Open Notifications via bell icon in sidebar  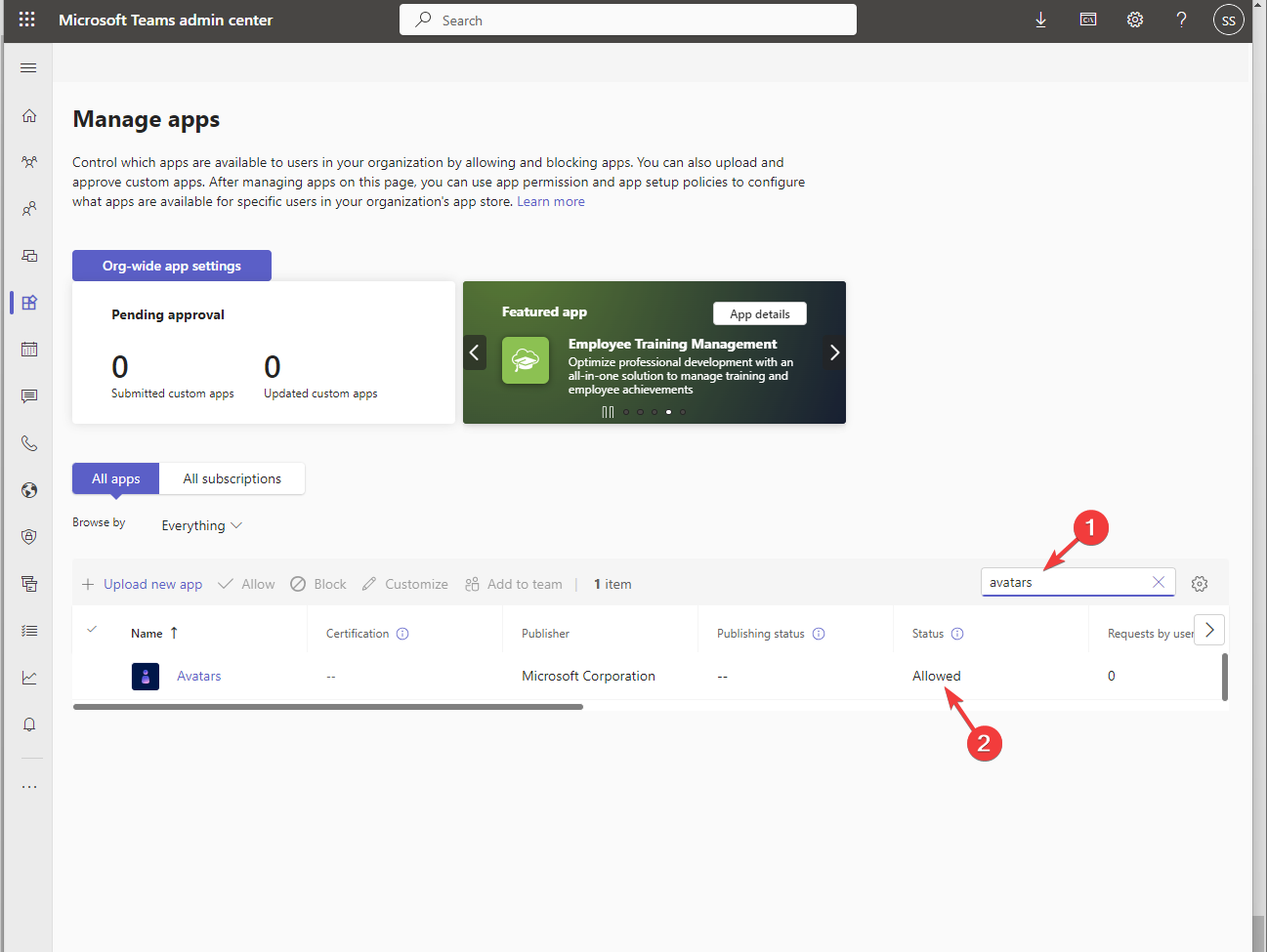click(28, 724)
